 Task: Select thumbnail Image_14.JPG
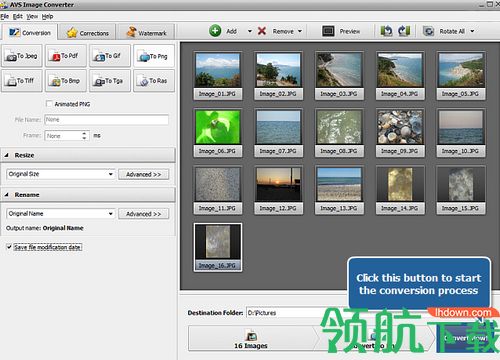point(400,190)
